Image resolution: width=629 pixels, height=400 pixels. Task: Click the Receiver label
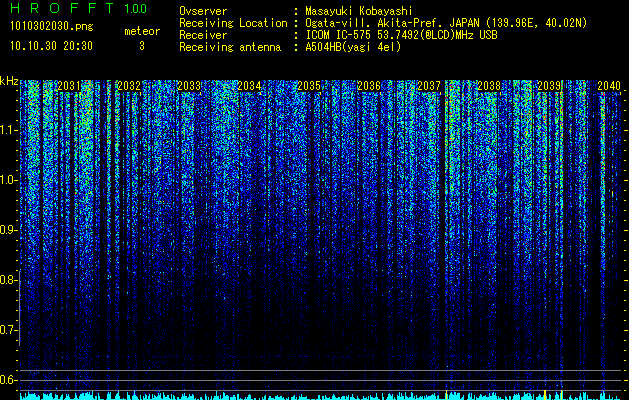tap(203, 35)
